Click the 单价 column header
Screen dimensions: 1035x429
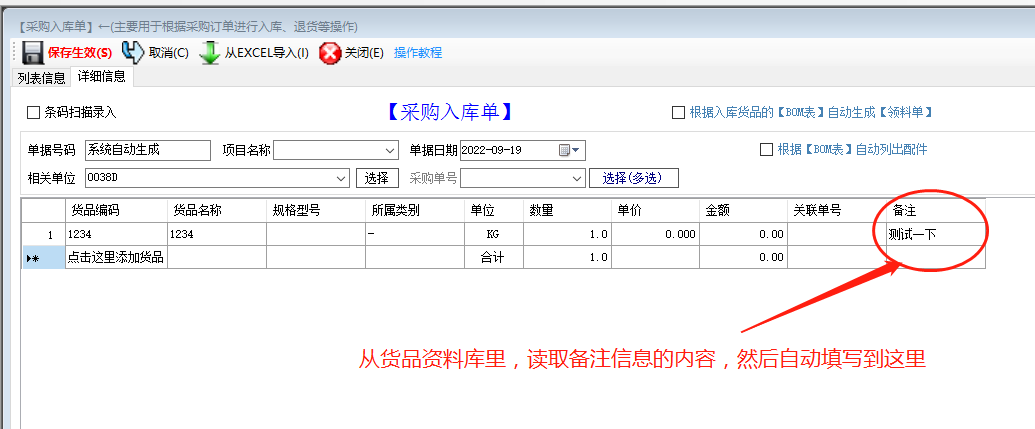655,211
